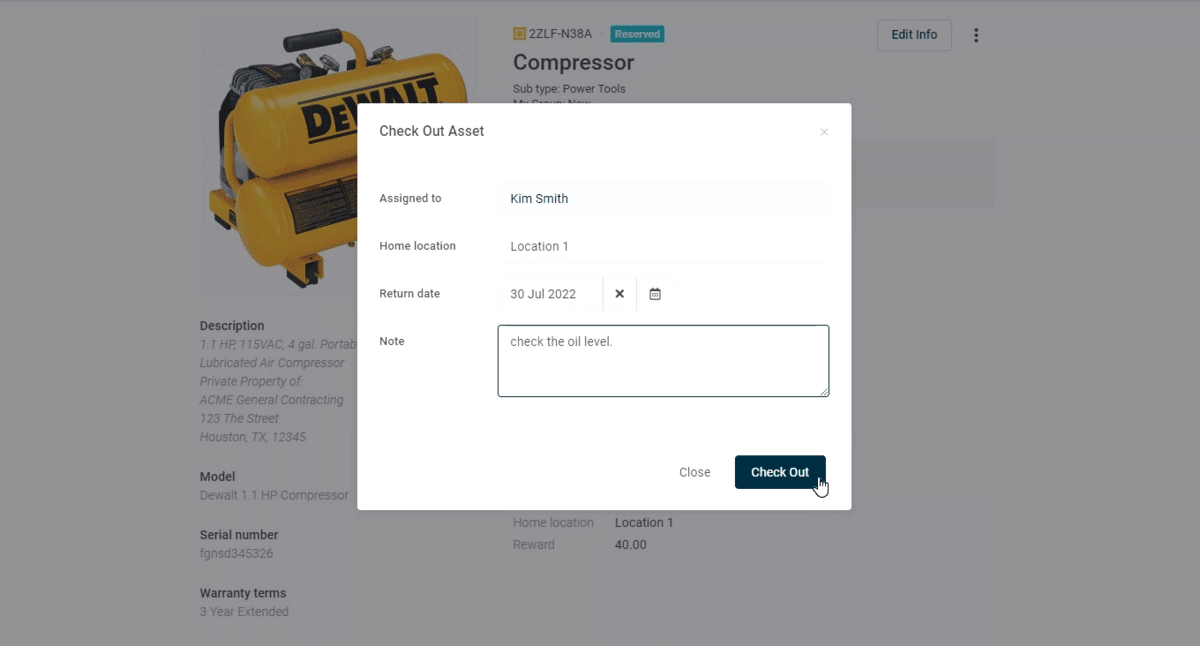Click the Return date field showing 30 Jul 2022

[x=551, y=294]
